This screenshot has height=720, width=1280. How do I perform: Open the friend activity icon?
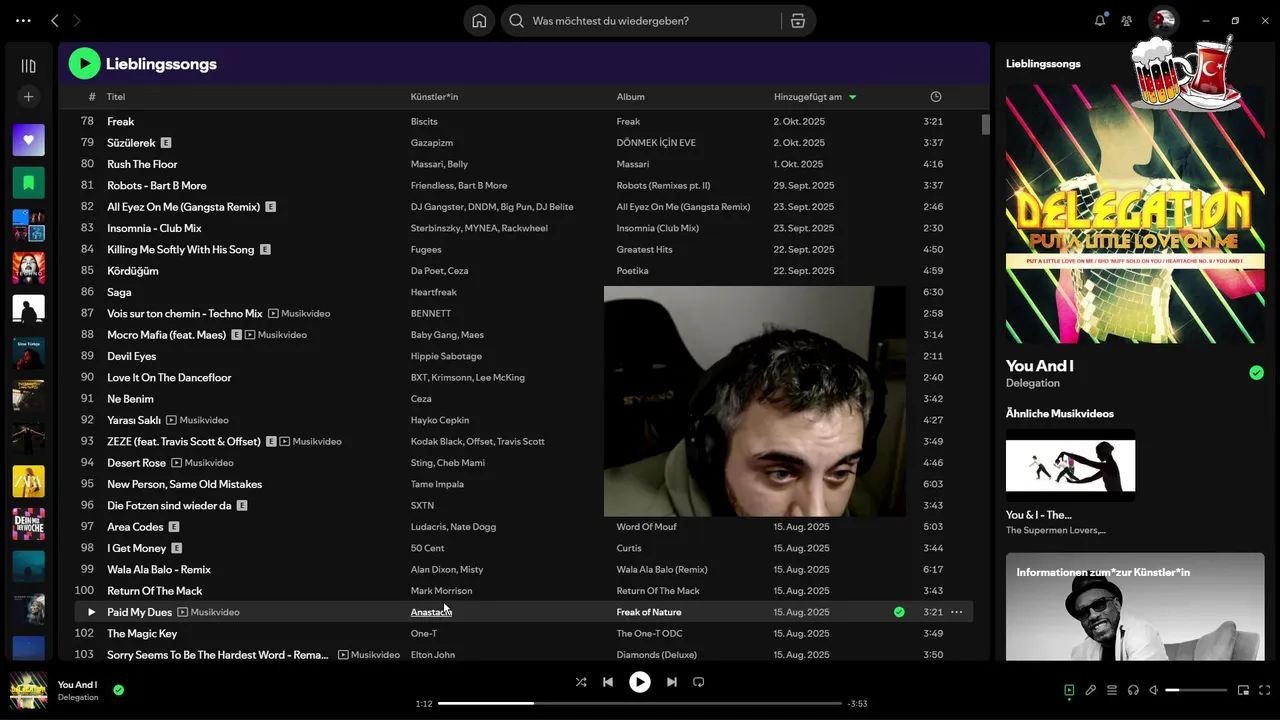[1127, 20]
